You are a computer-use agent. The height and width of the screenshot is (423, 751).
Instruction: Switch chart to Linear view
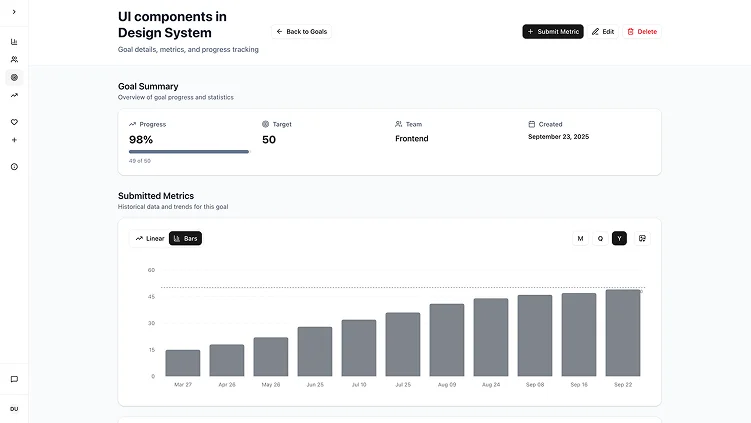(150, 238)
